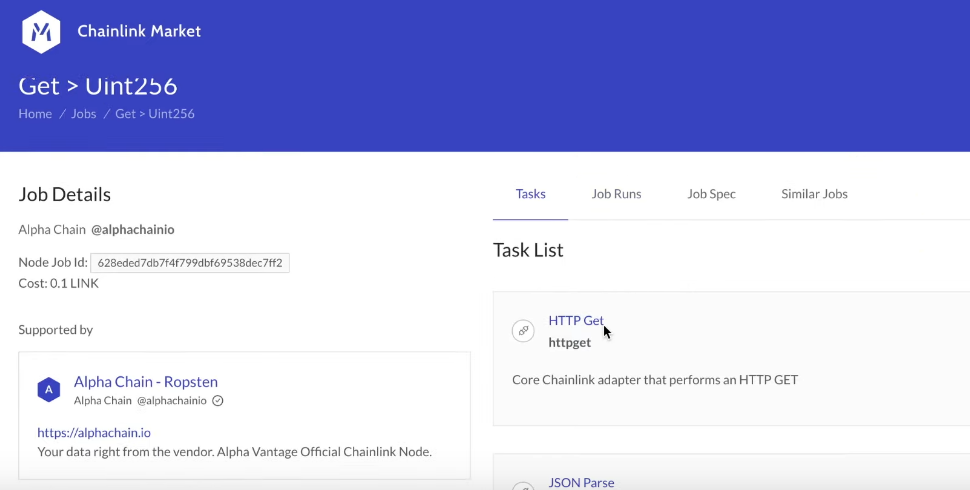The width and height of the screenshot is (970, 490).
Task: Click the Alpha Chain hexagon avatar icon
Action: pos(49,390)
